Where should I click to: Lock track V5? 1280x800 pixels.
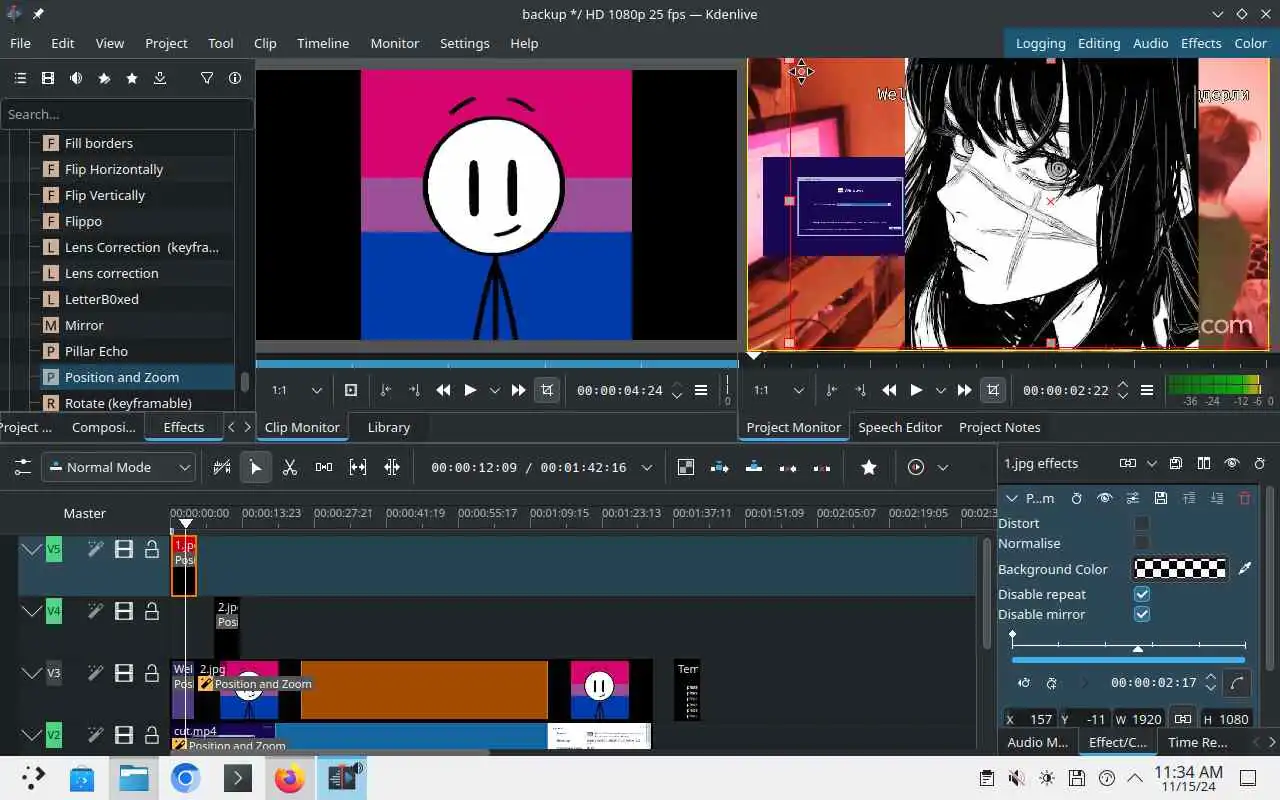(152, 549)
